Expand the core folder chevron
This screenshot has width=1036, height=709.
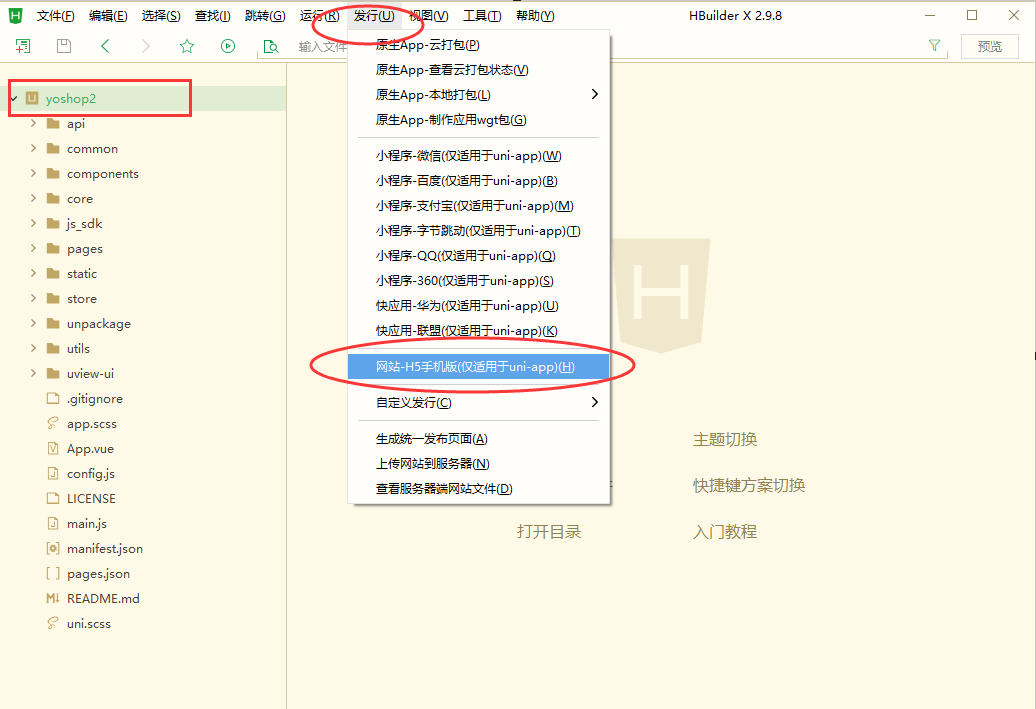(33, 198)
